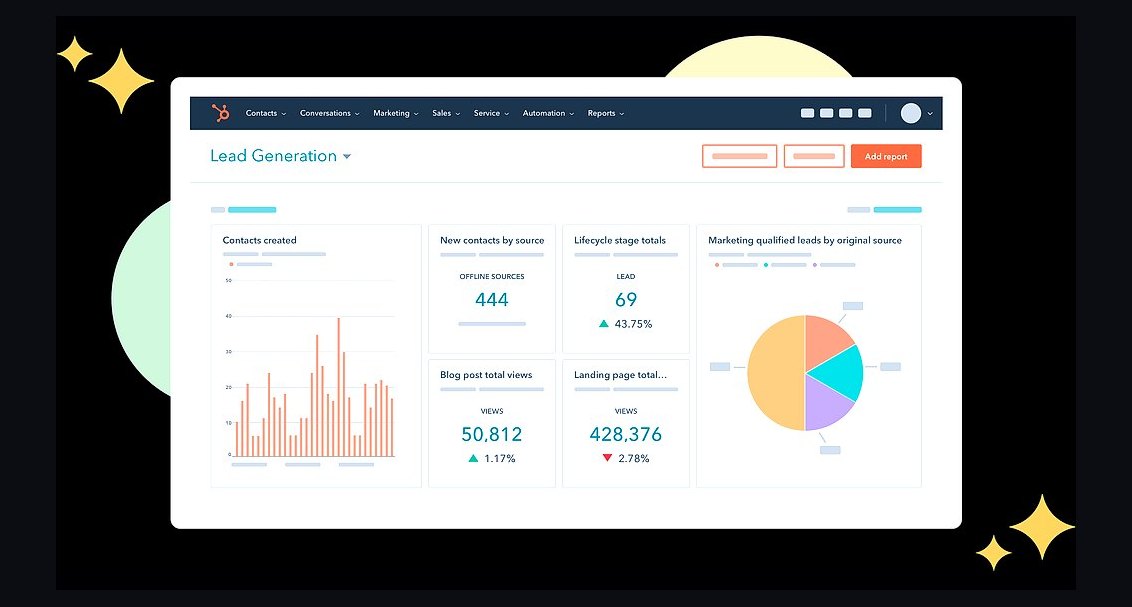1132x607 pixels.
Task: Click the purple legend dot in the pie chart card
Action: pyautogui.click(x=815, y=265)
